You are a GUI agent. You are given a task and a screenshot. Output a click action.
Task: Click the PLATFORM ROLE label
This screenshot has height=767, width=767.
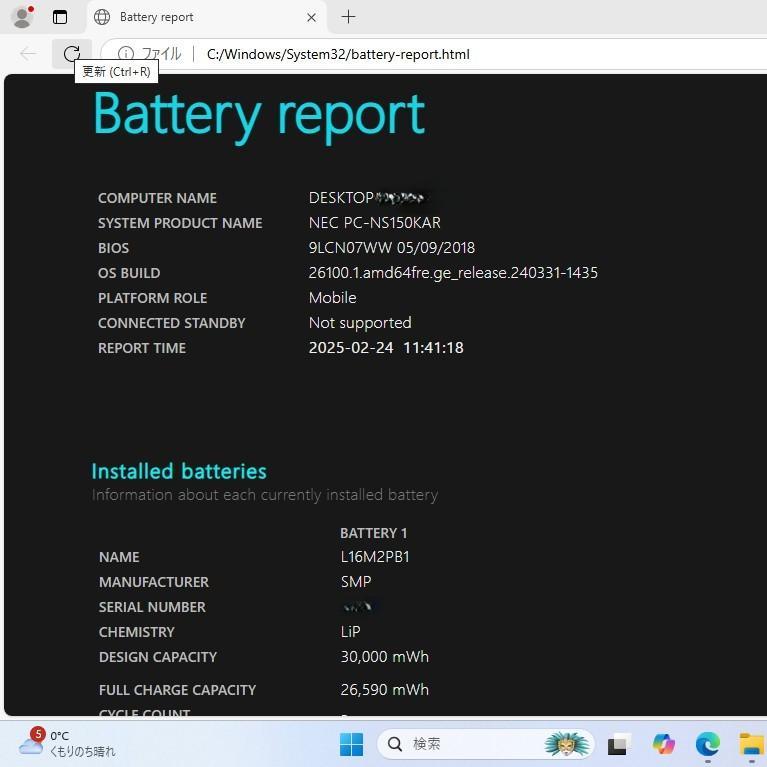tap(153, 298)
